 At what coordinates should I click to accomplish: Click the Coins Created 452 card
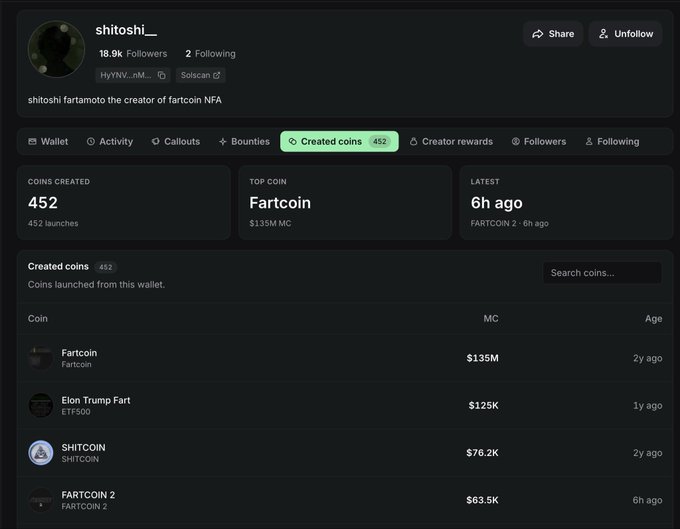124,202
